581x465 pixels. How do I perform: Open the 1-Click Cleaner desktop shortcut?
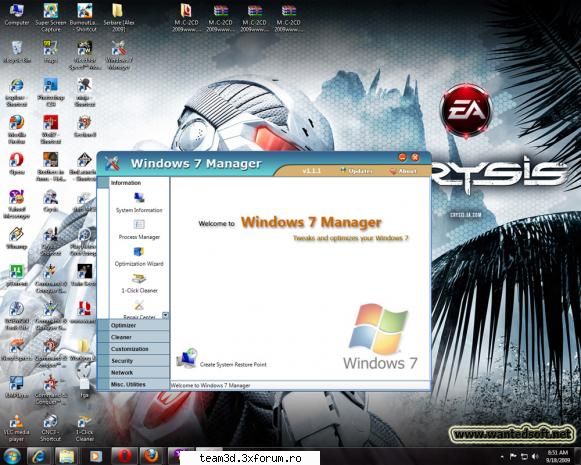point(85,428)
